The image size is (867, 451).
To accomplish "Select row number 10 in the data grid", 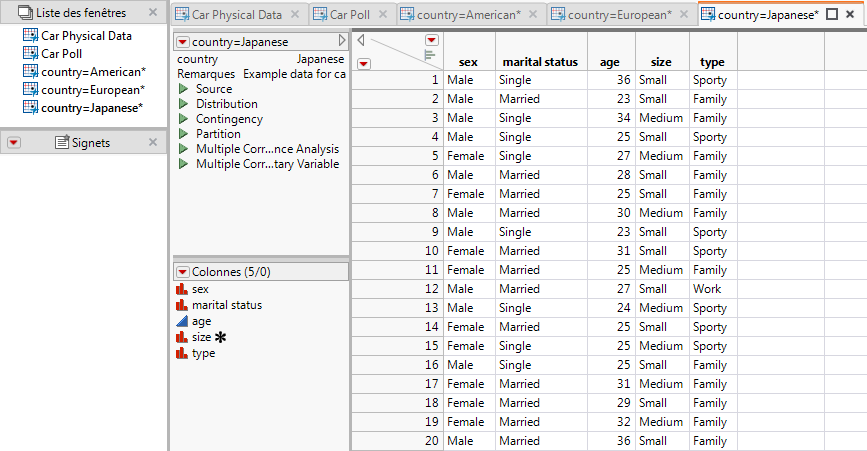I will (431, 251).
